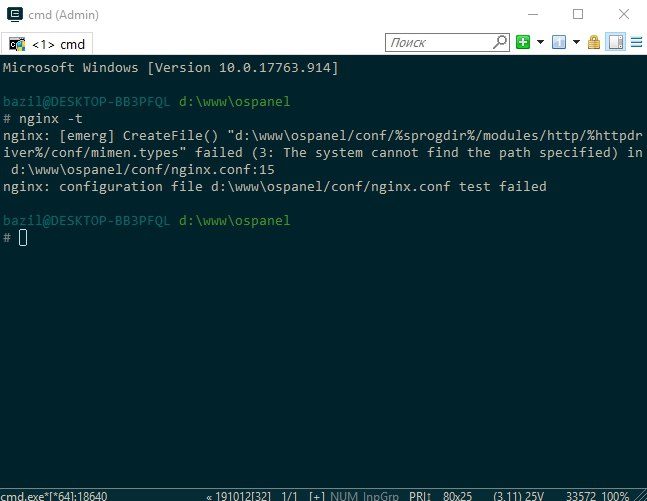
Task: Click status bar 'PRI' priority indicator
Action: point(420,496)
